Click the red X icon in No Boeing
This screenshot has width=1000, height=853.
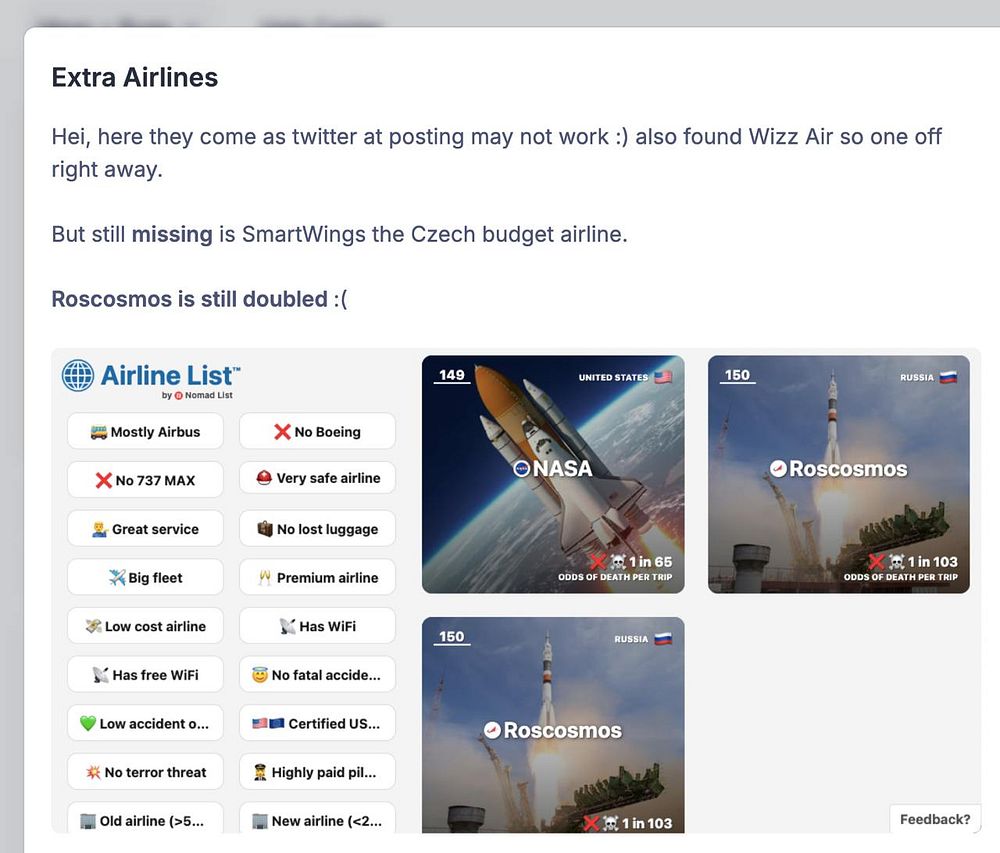[282, 432]
